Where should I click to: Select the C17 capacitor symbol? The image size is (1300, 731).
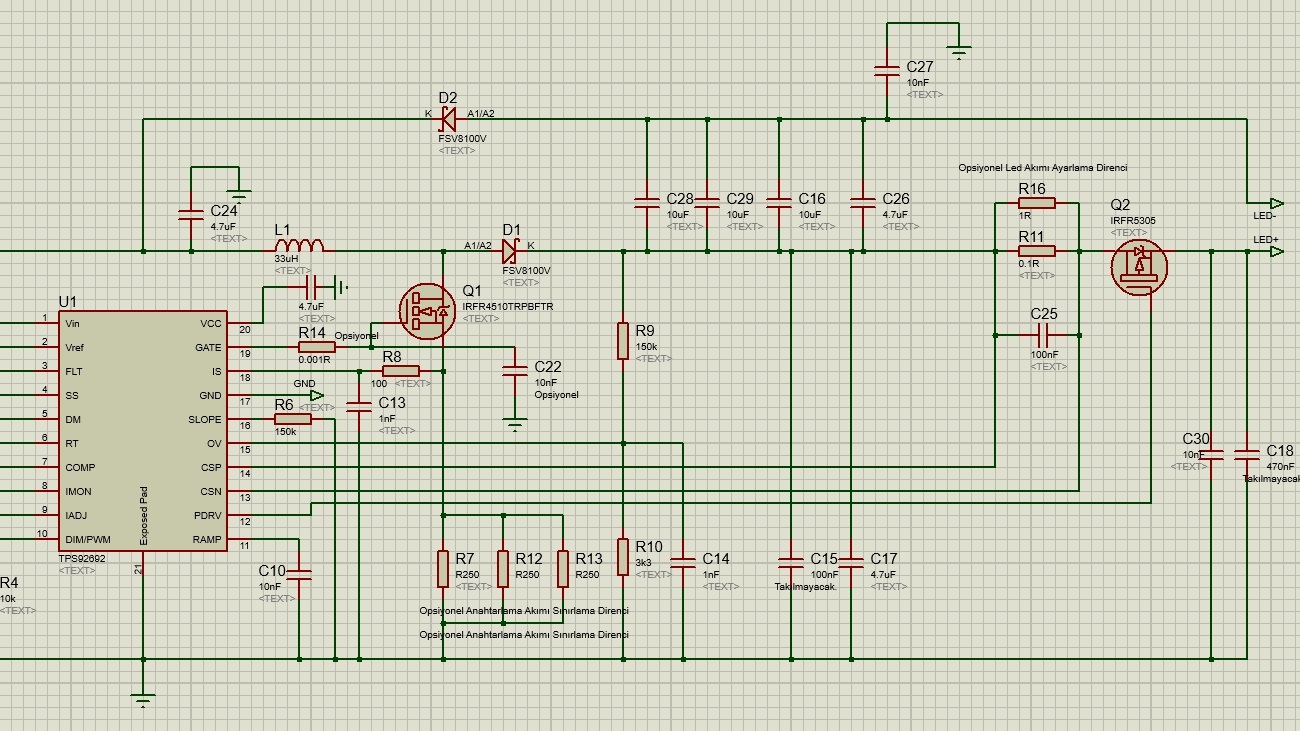click(851, 563)
